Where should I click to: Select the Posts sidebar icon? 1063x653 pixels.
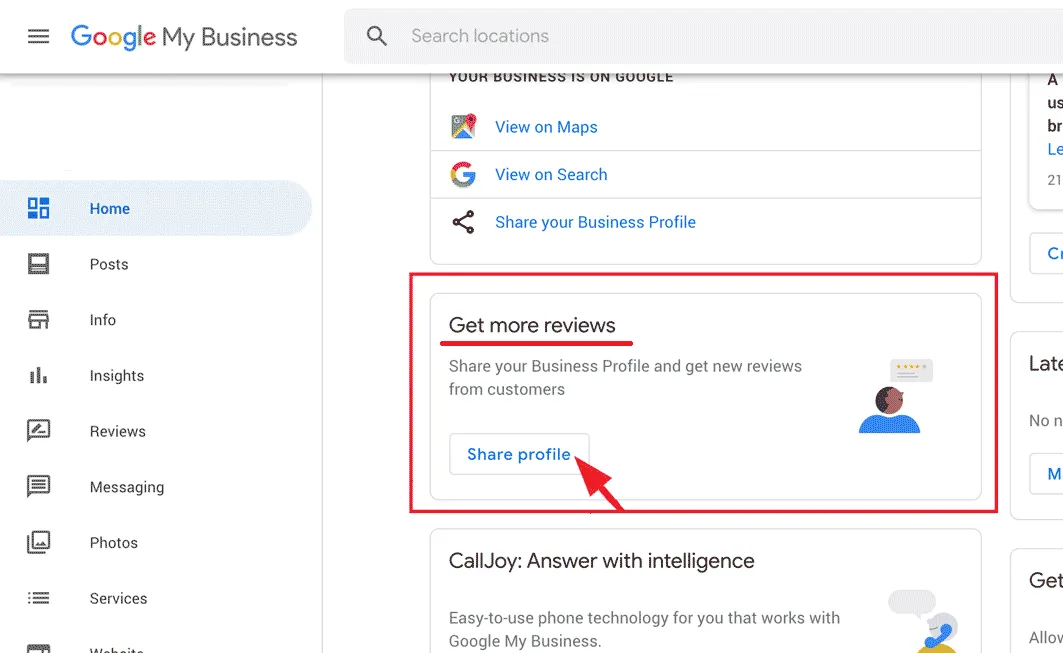pos(38,264)
